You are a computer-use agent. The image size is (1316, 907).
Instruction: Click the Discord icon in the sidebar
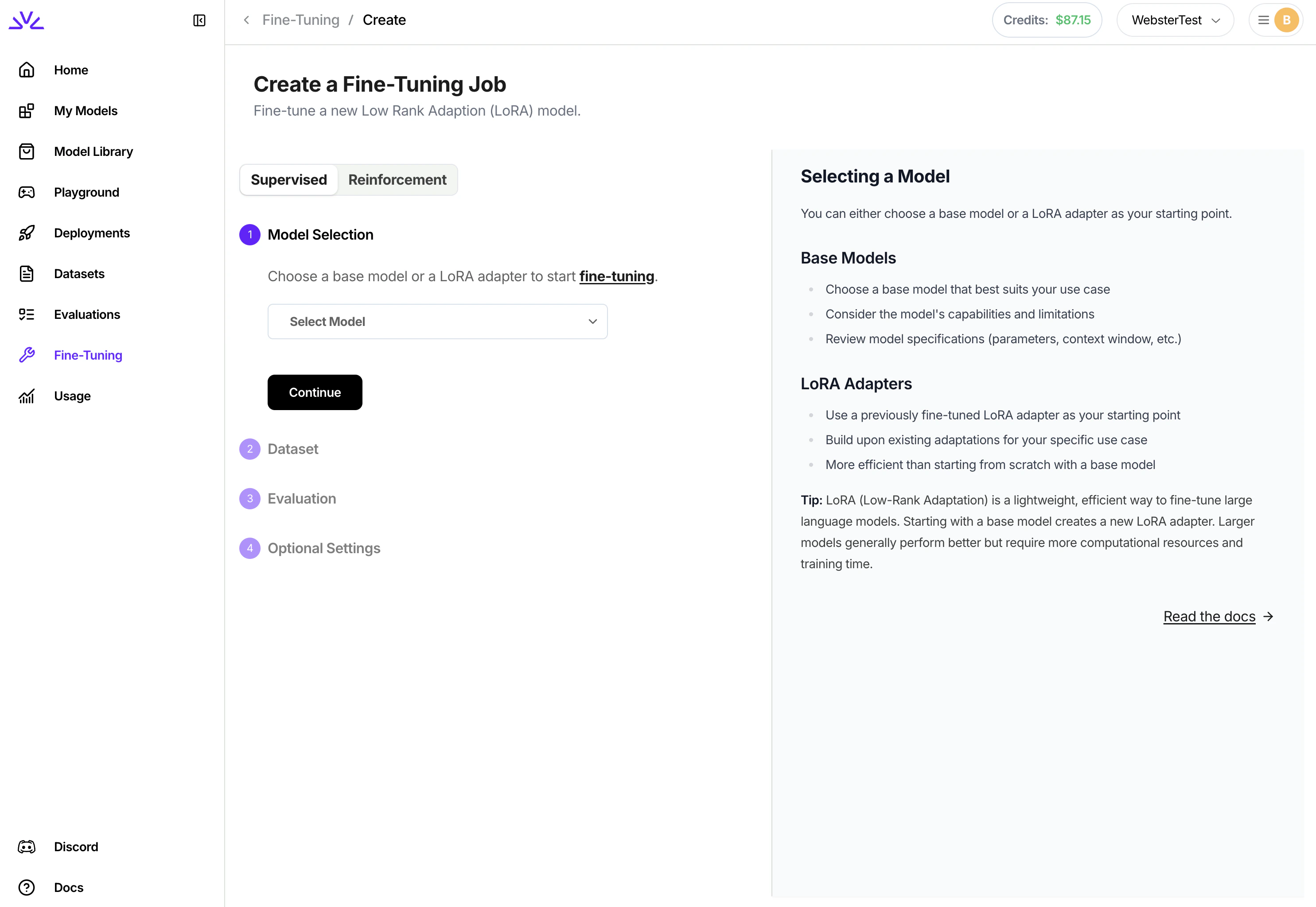tap(27, 847)
